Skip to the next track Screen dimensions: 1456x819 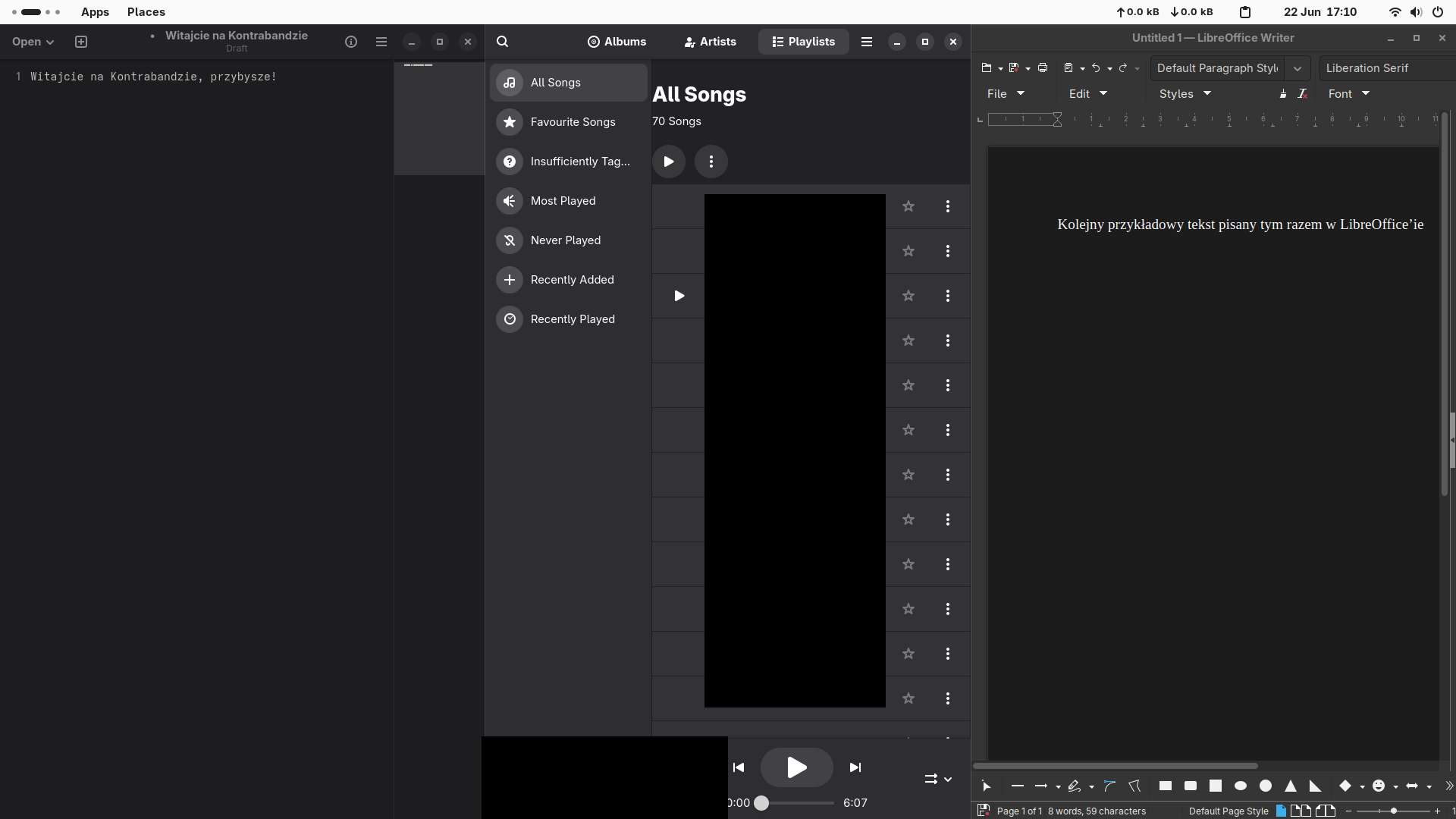tap(855, 767)
